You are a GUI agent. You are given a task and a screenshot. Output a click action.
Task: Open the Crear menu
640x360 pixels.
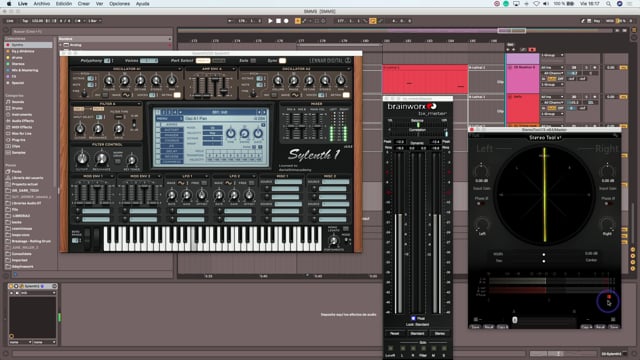click(84, 4)
